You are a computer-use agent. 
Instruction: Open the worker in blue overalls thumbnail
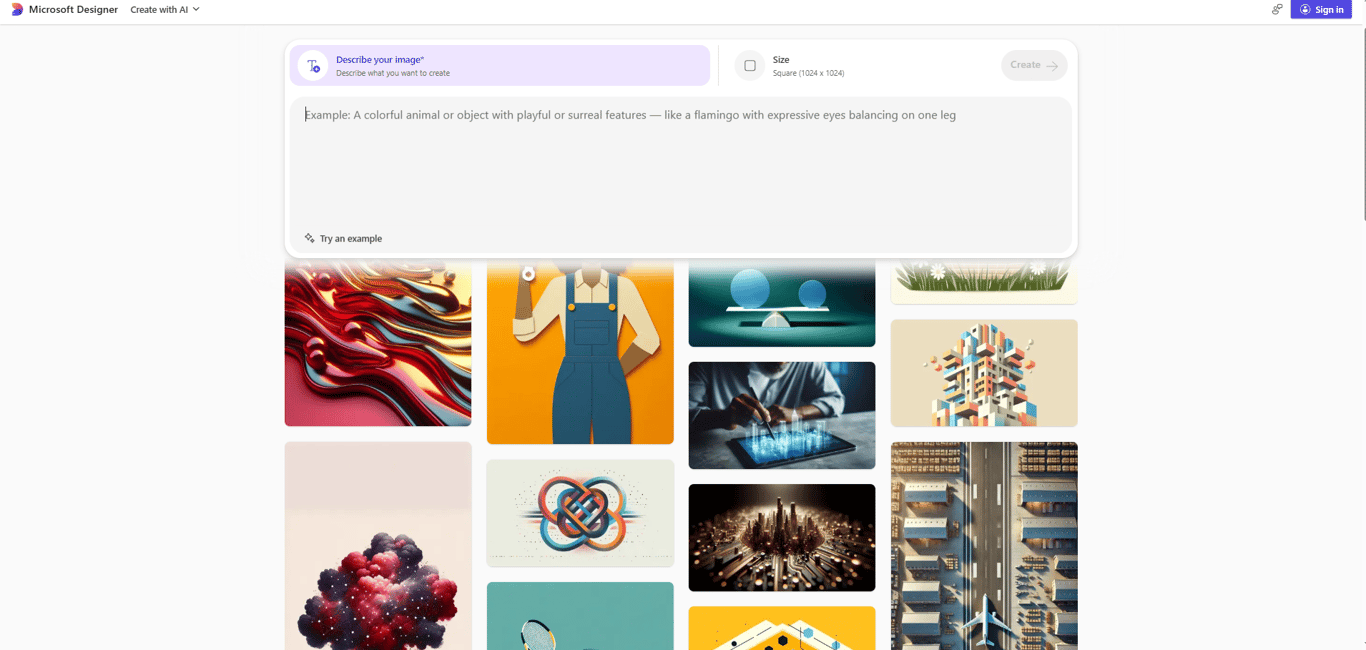(580, 352)
